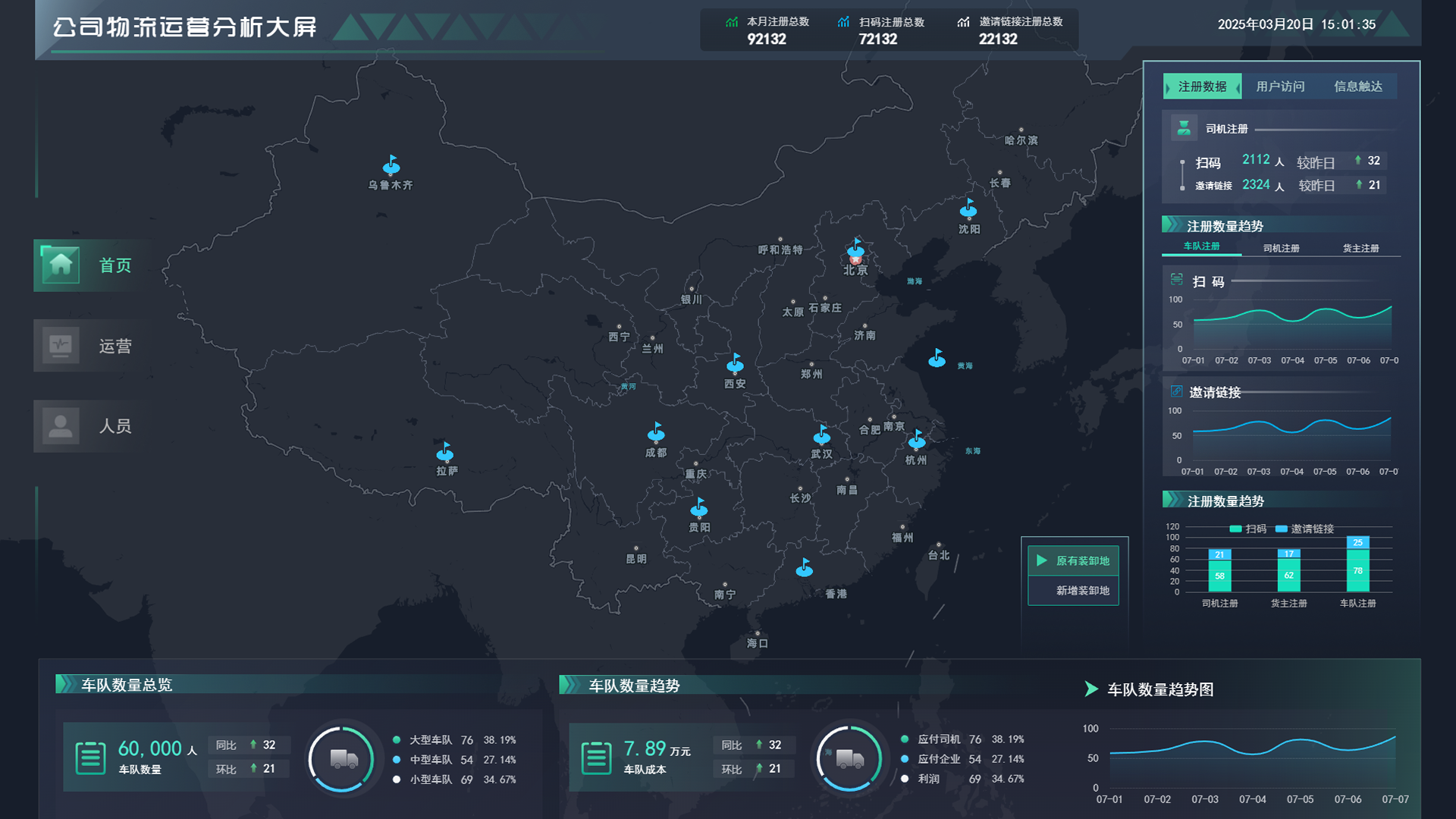Click the 大型车队 legend dot
1456x819 pixels.
coord(397,739)
